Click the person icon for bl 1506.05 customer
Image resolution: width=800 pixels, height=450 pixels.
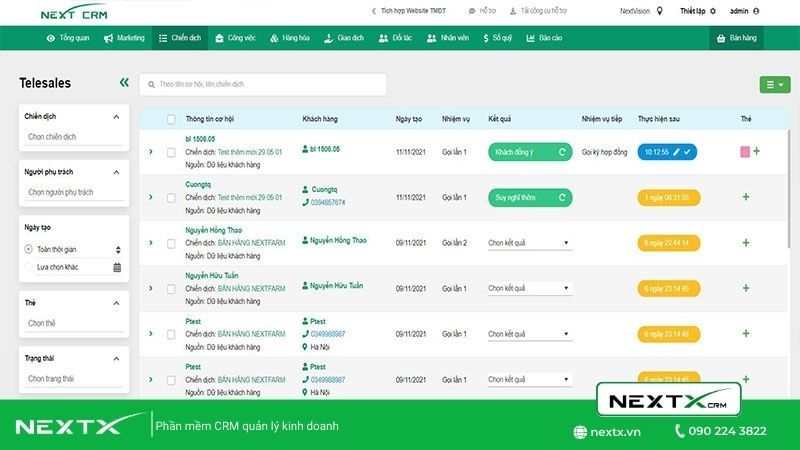point(305,149)
